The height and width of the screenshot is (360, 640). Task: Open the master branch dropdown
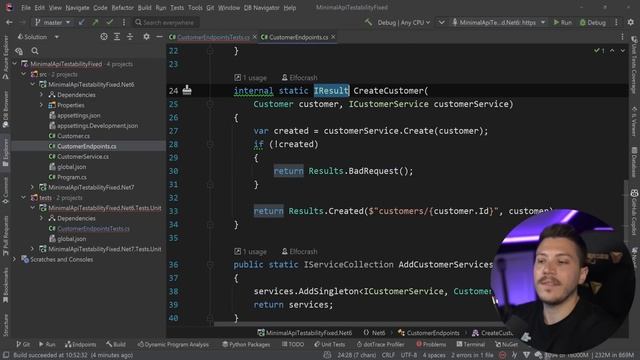pos(53,22)
